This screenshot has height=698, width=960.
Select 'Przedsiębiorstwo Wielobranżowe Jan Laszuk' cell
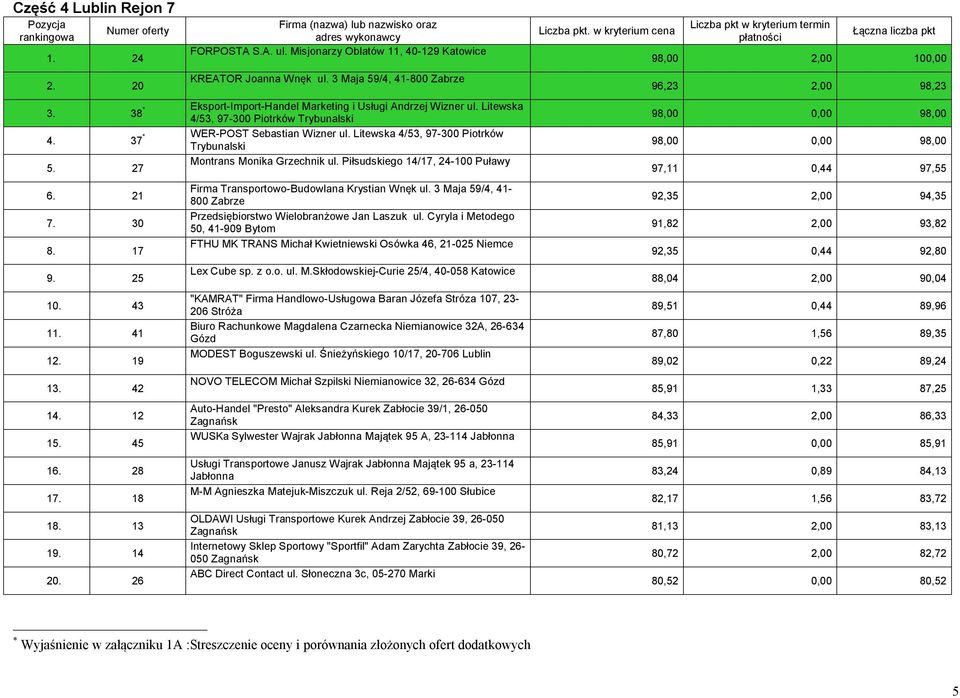[358, 223]
